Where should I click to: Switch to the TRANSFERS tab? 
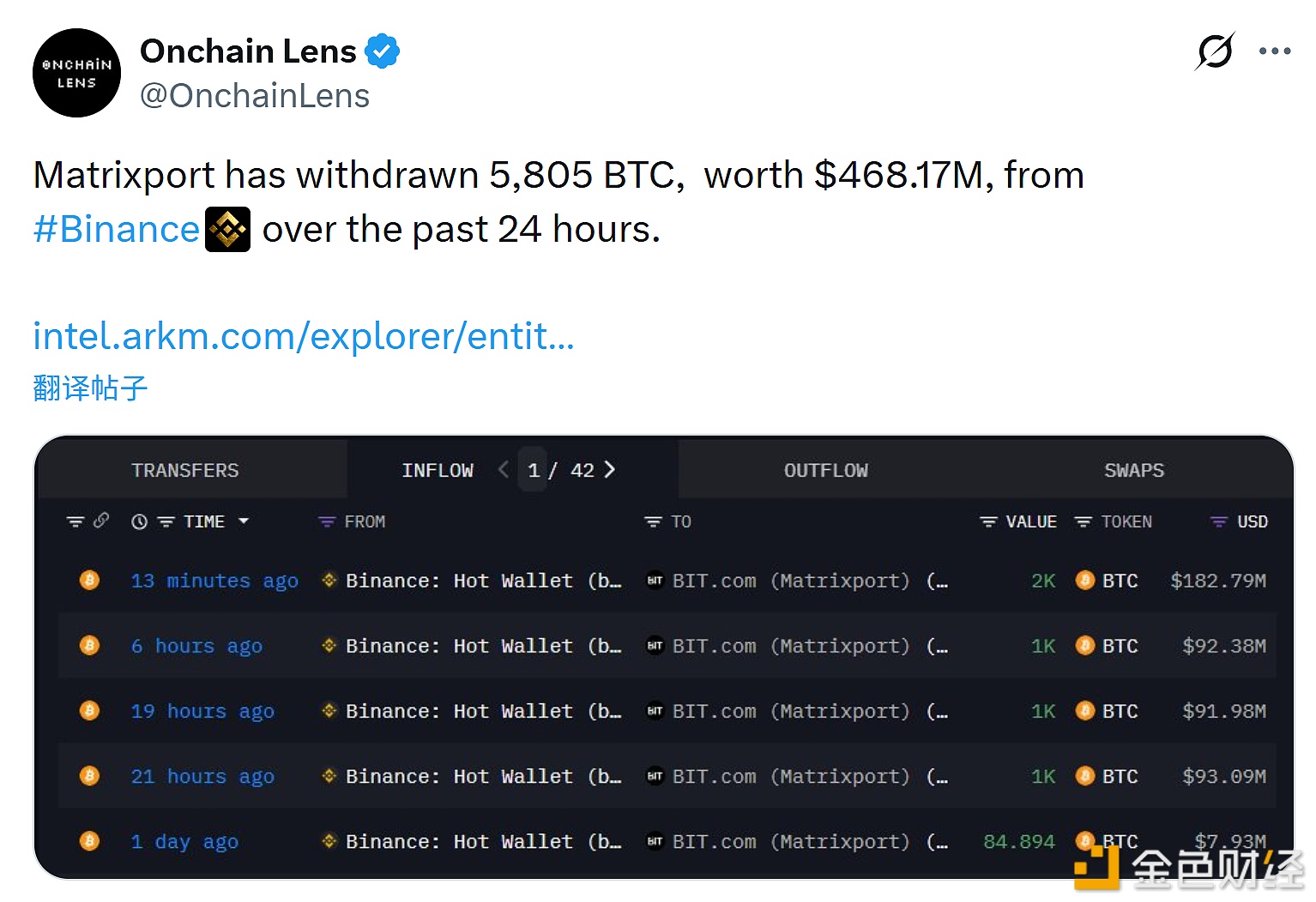click(184, 469)
